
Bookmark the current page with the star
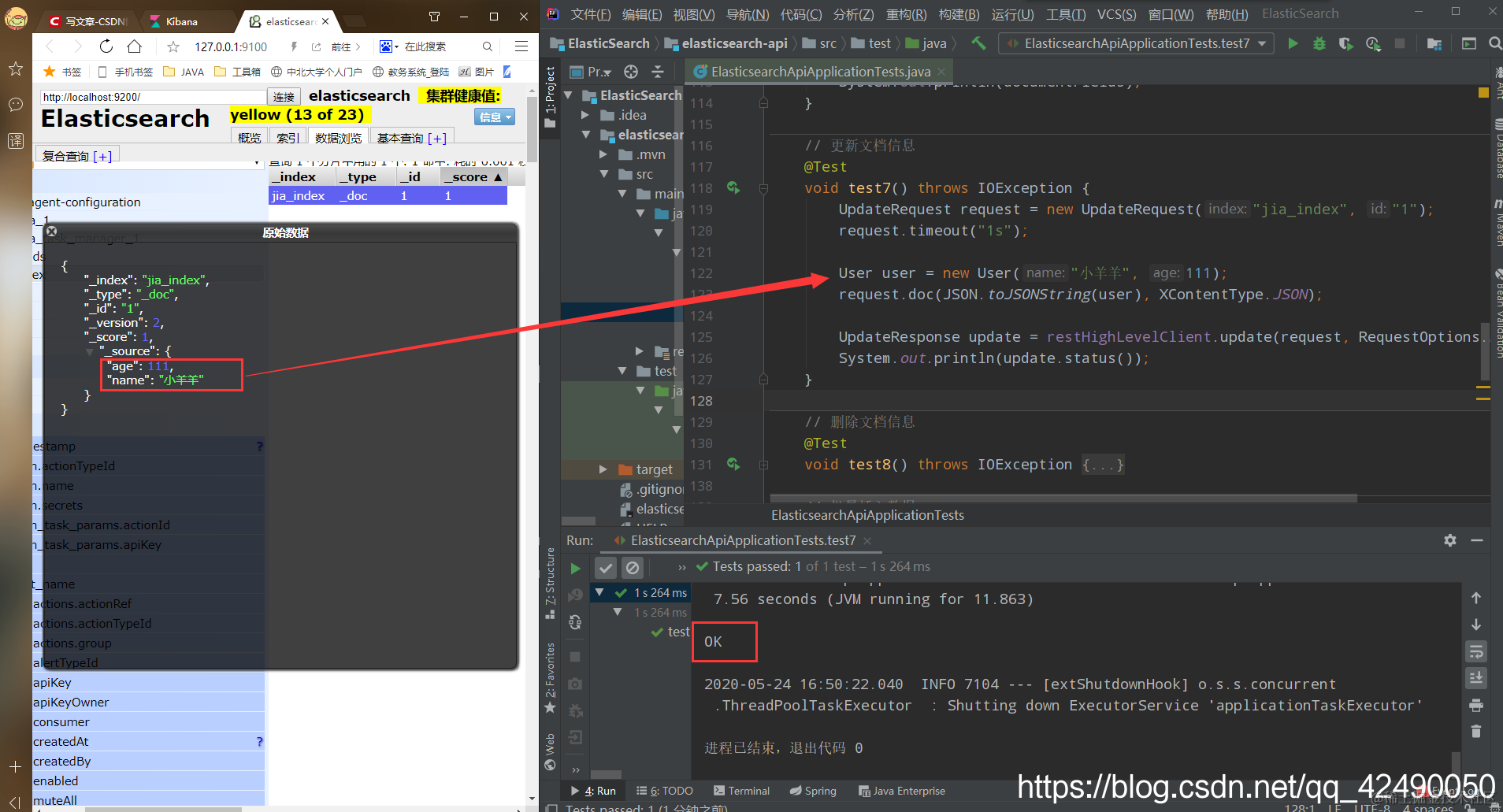click(x=173, y=46)
